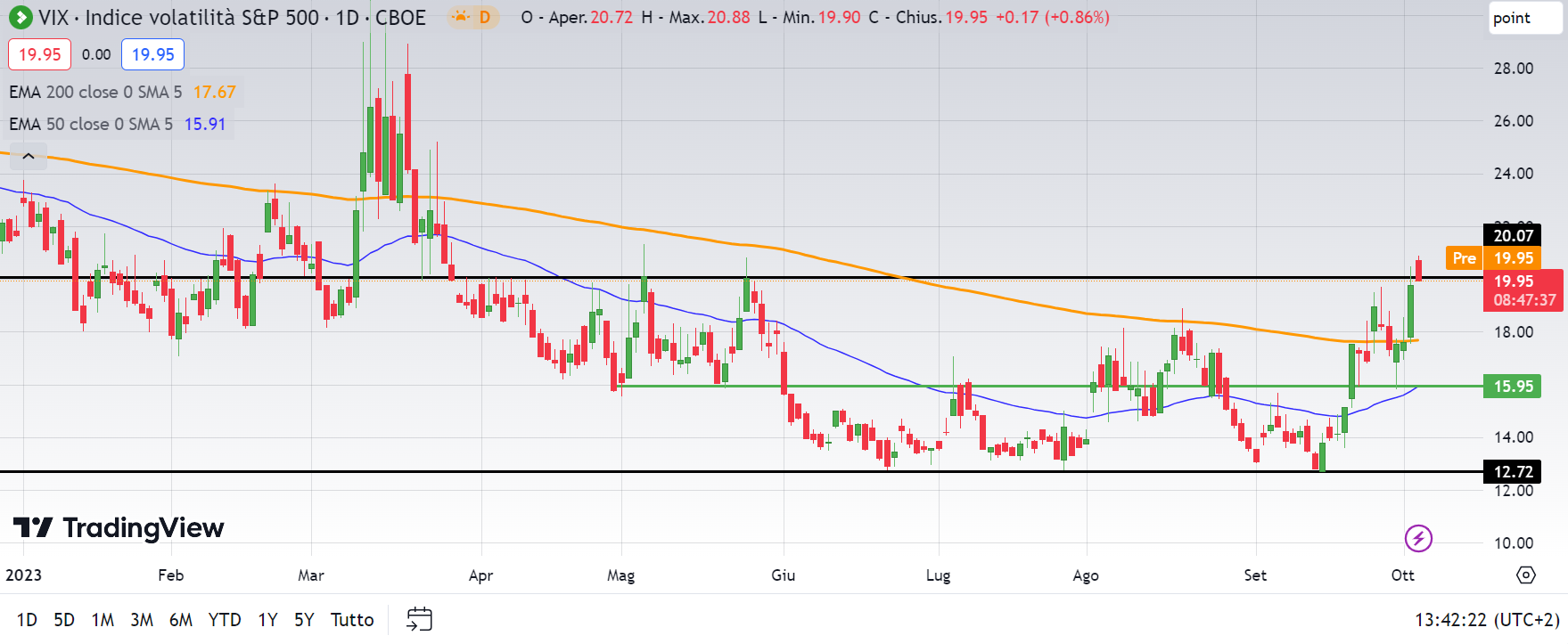This screenshot has height=644, width=1568.
Task: Click the point field at top right
Action: (x=1526, y=18)
